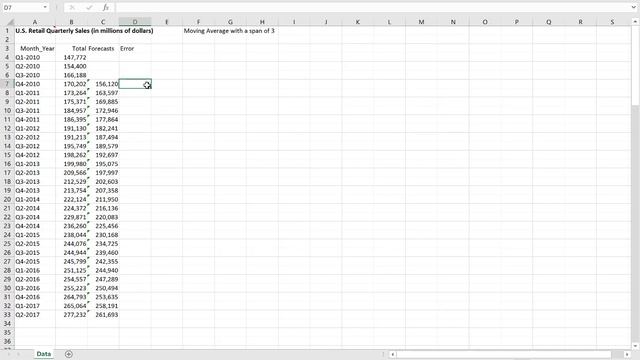Click the Cancel X icon in formula bar

(72, 7)
